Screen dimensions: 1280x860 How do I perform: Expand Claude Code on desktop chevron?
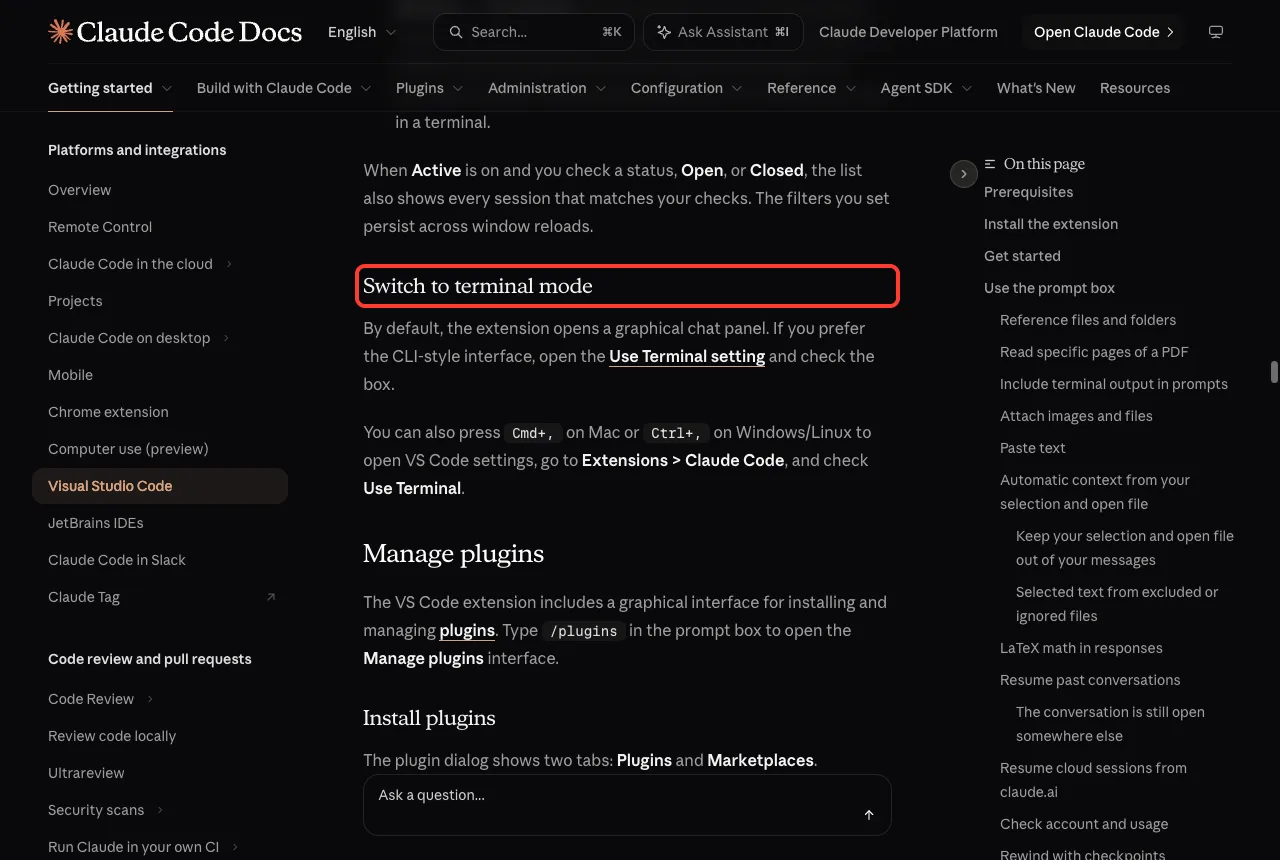click(227, 338)
